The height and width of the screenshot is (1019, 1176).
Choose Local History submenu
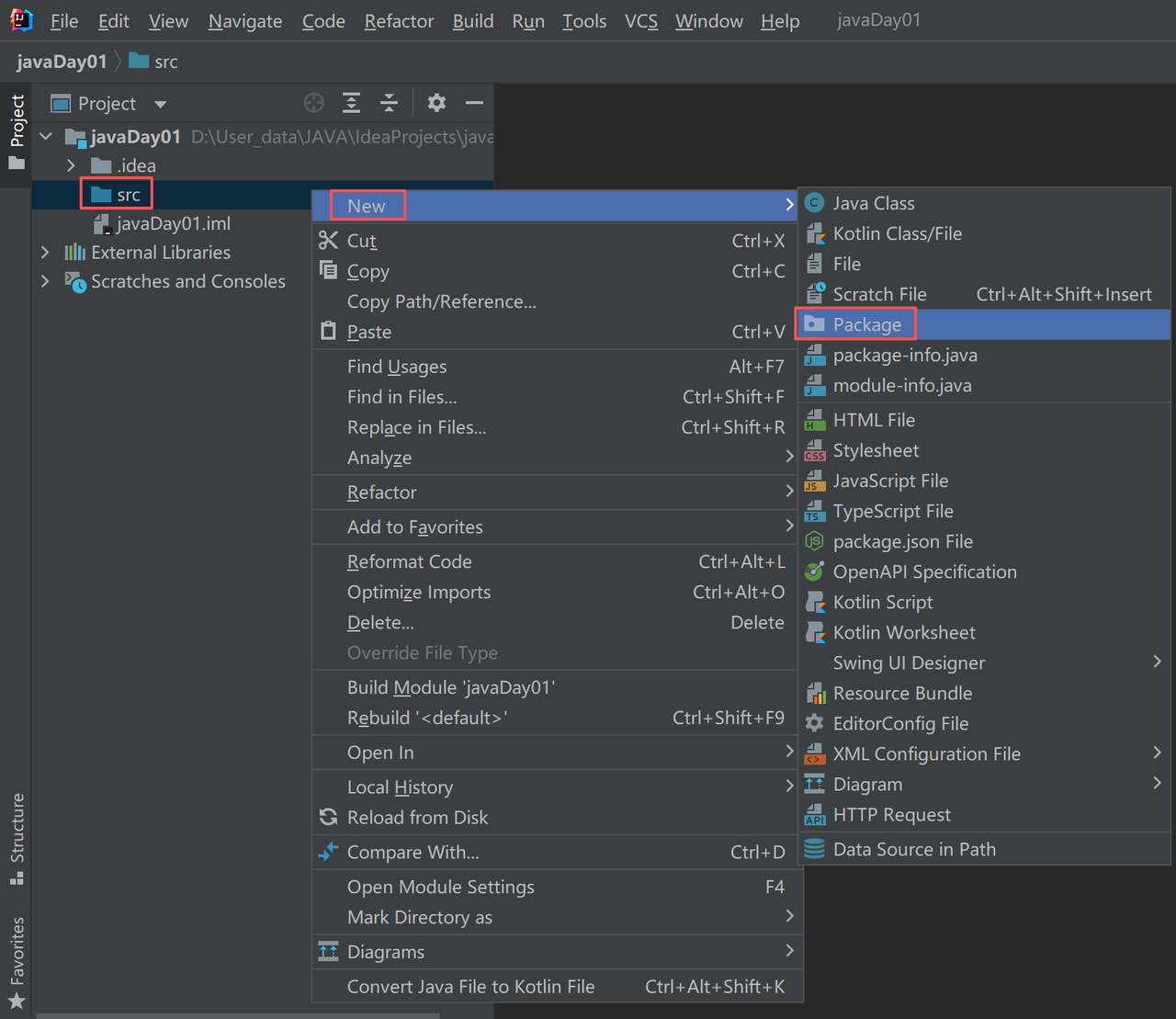pos(557,787)
